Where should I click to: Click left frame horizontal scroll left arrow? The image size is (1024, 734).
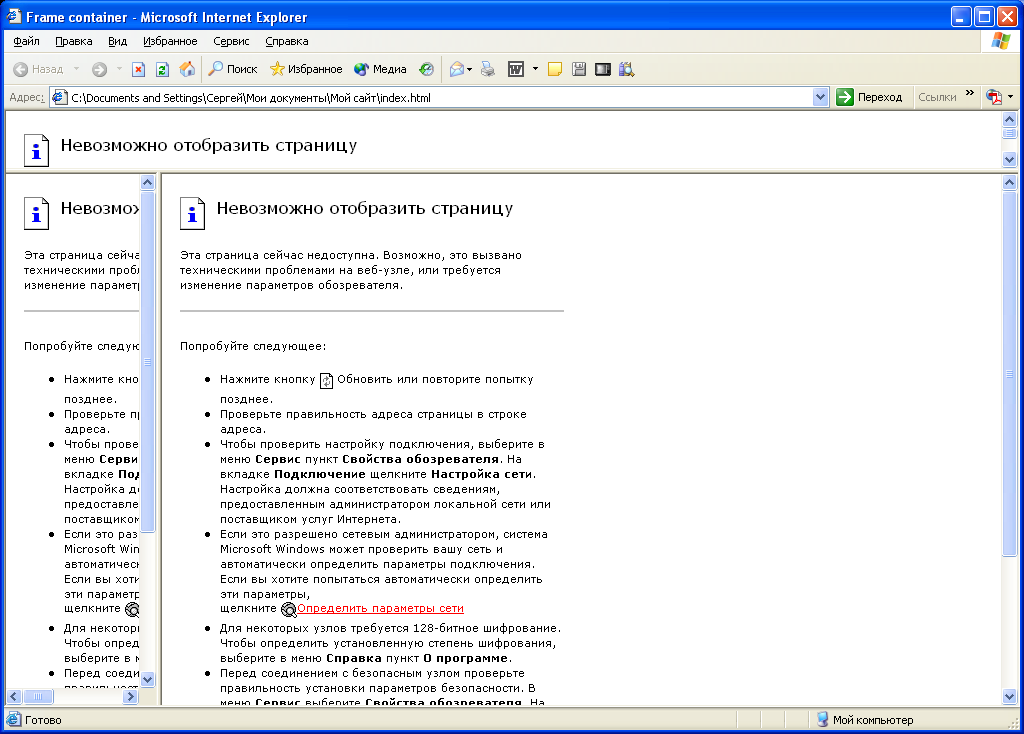pos(14,697)
